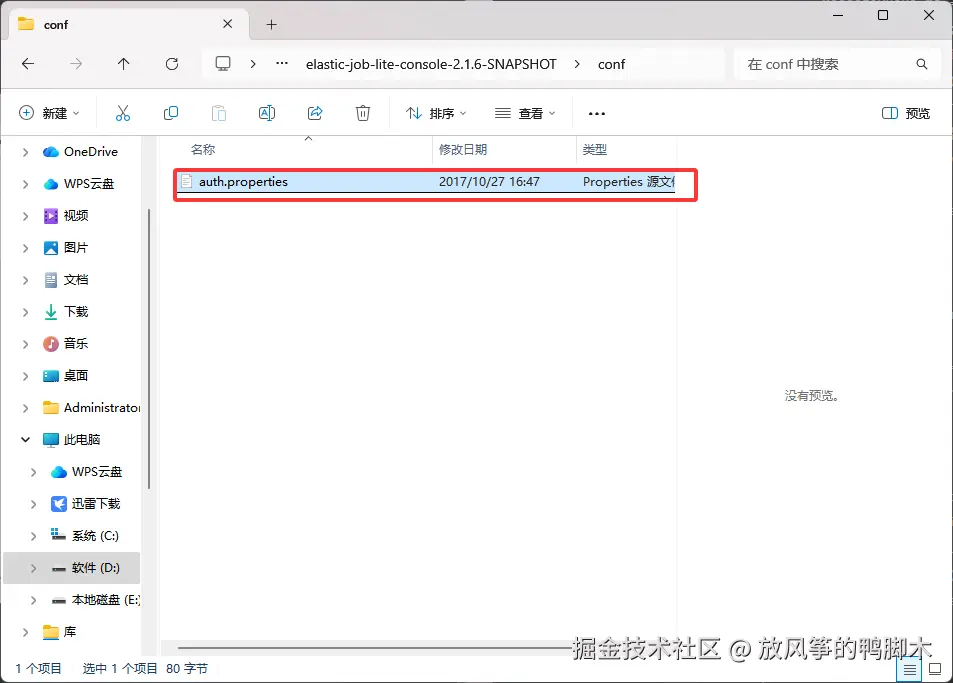Close the conf tab
The height and width of the screenshot is (683, 953).
click(227, 24)
